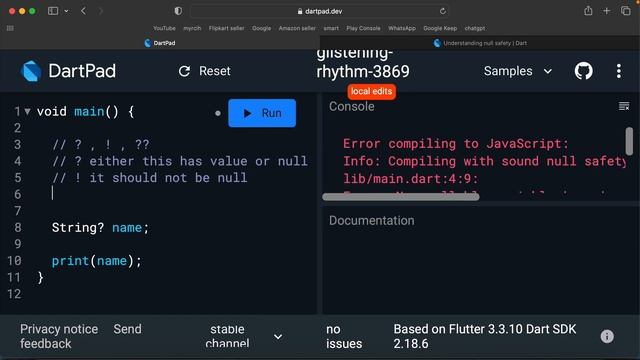The image size is (640, 360).
Task: Open the myrcih bookmark
Action: pyautogui.click(x=192, y=28)
